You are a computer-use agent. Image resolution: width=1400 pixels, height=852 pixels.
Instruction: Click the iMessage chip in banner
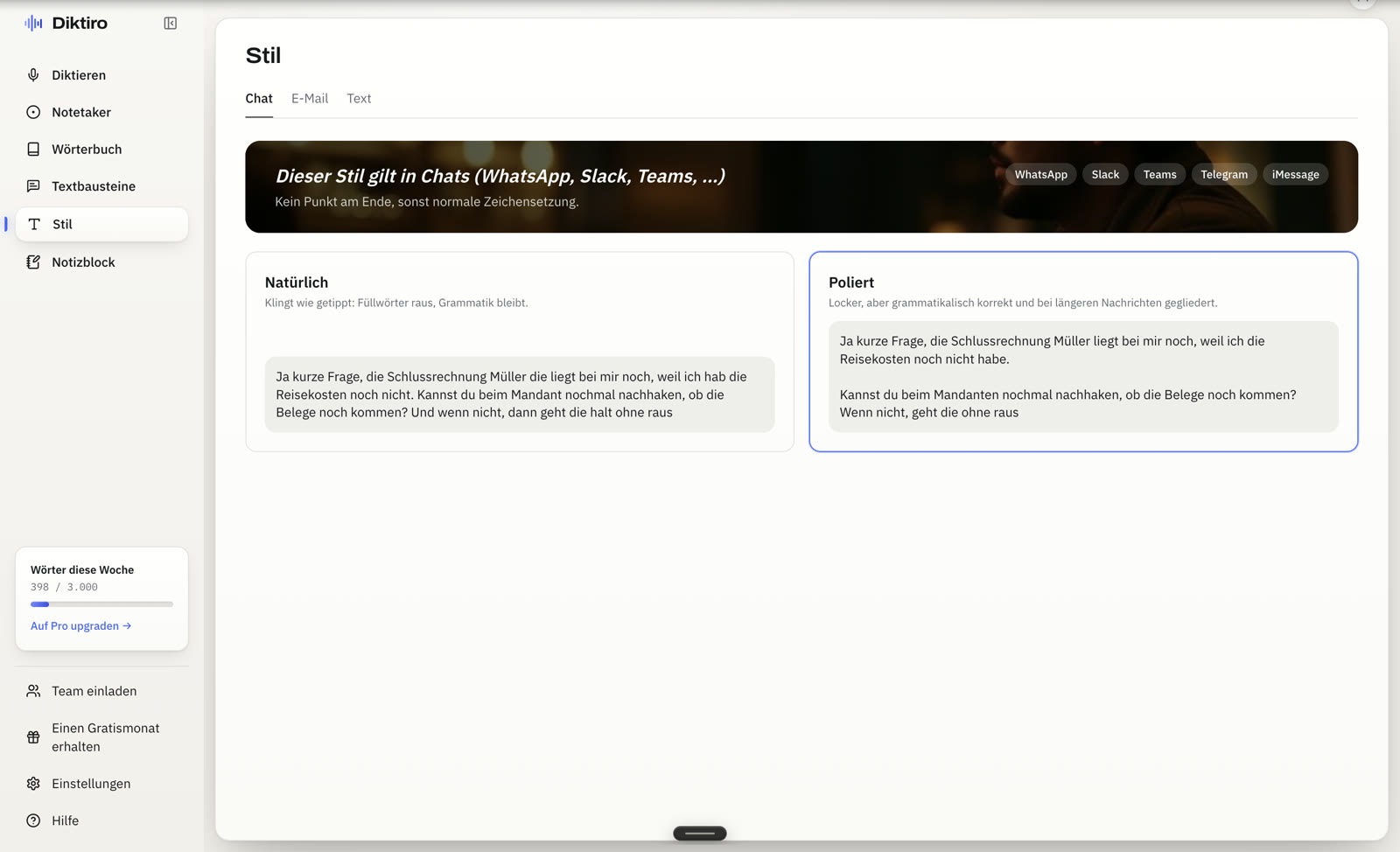pyautogui.click(x=1295, y=174)
